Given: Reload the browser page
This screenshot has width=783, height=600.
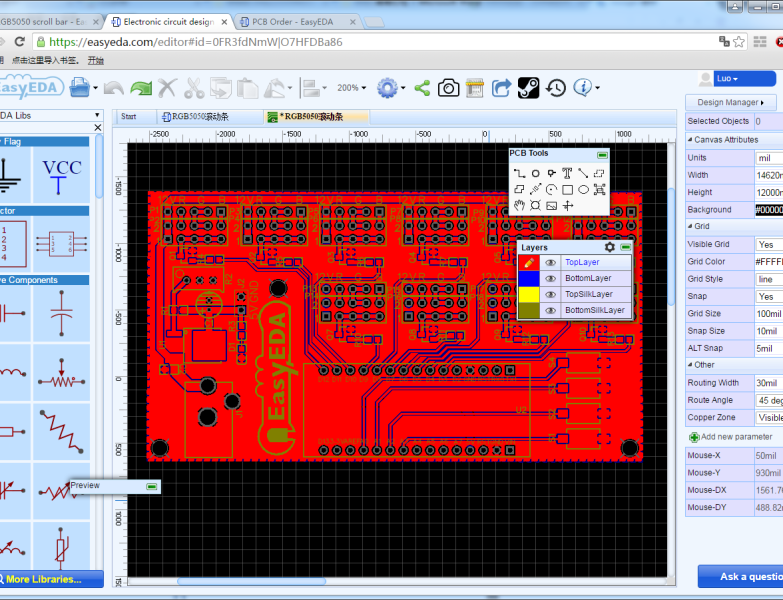Looking at the screenshot, I should coord(19,42).
